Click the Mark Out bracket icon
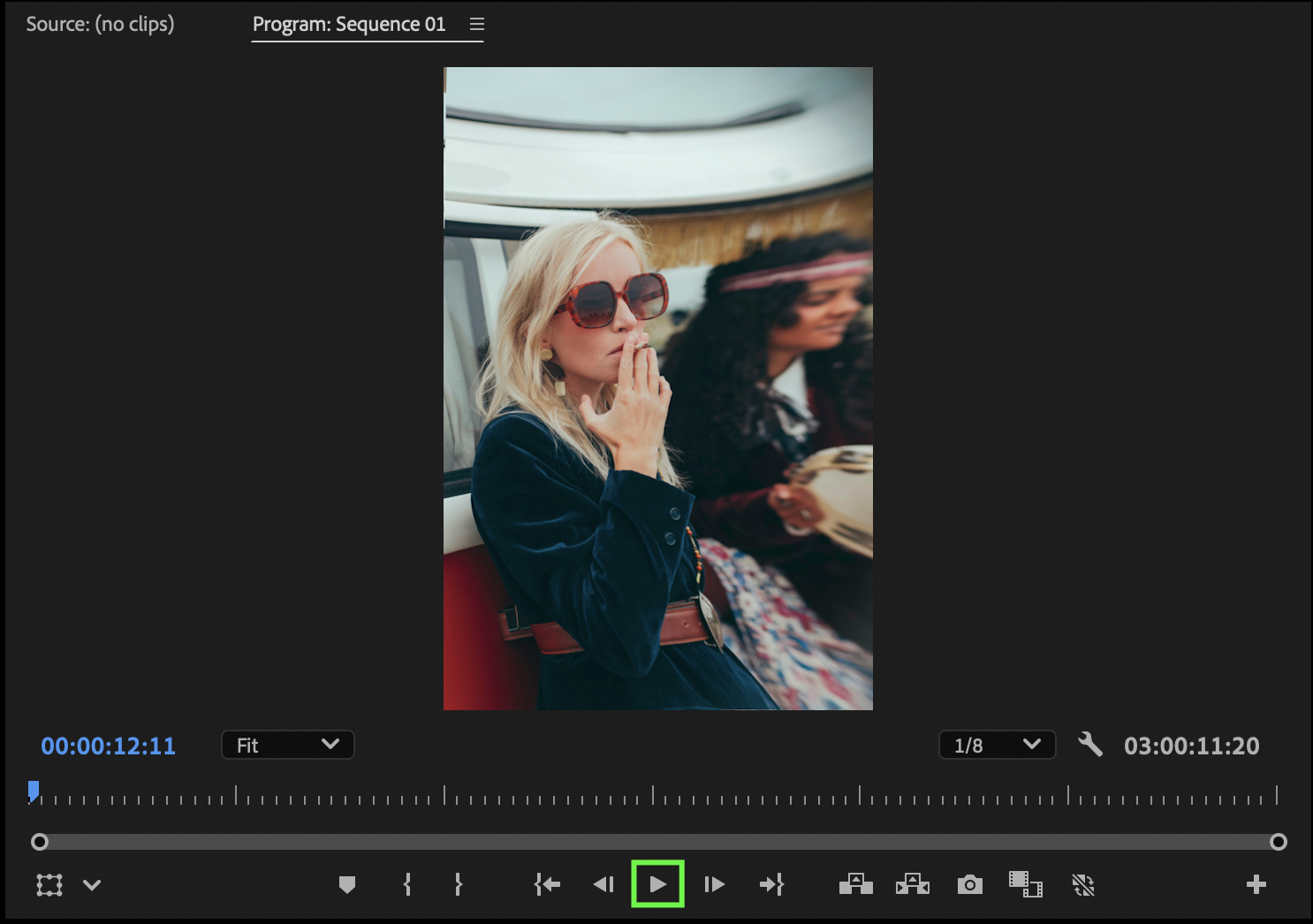 tap(458, 884)
